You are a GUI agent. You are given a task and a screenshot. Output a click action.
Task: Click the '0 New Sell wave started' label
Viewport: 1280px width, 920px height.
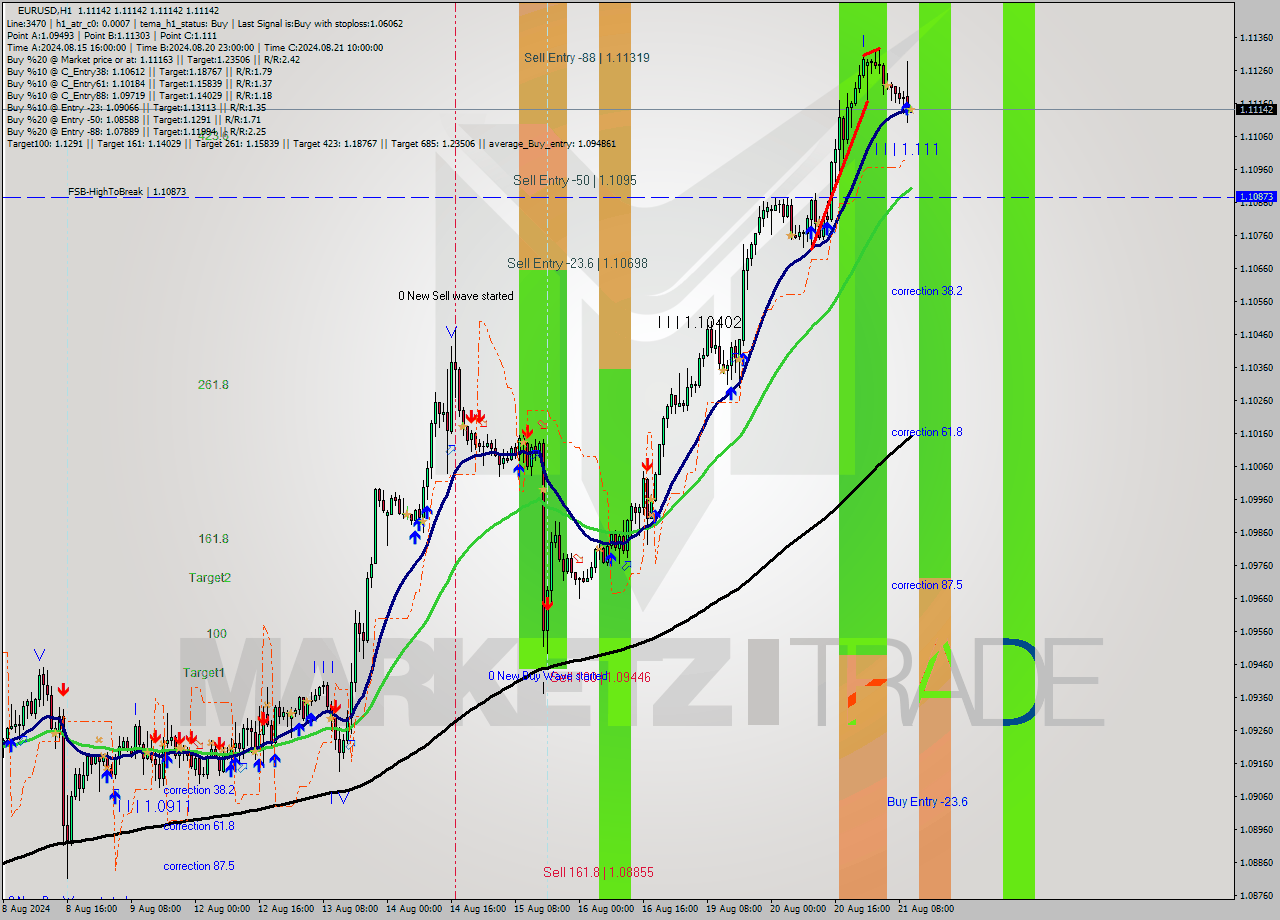(456, 296)
